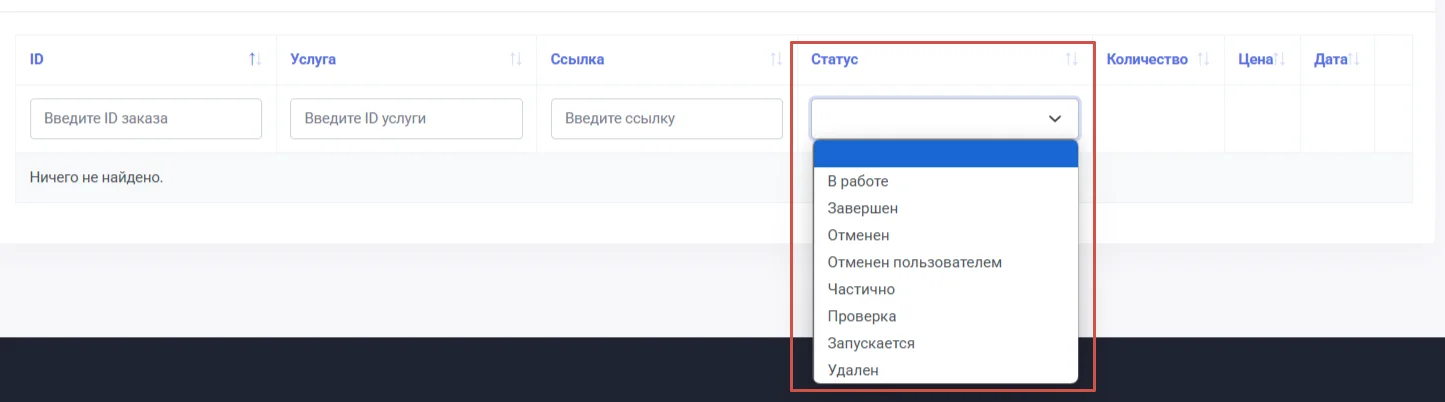Click the ID column header text
Screen dimensions: 1445x402
point(37,60)
